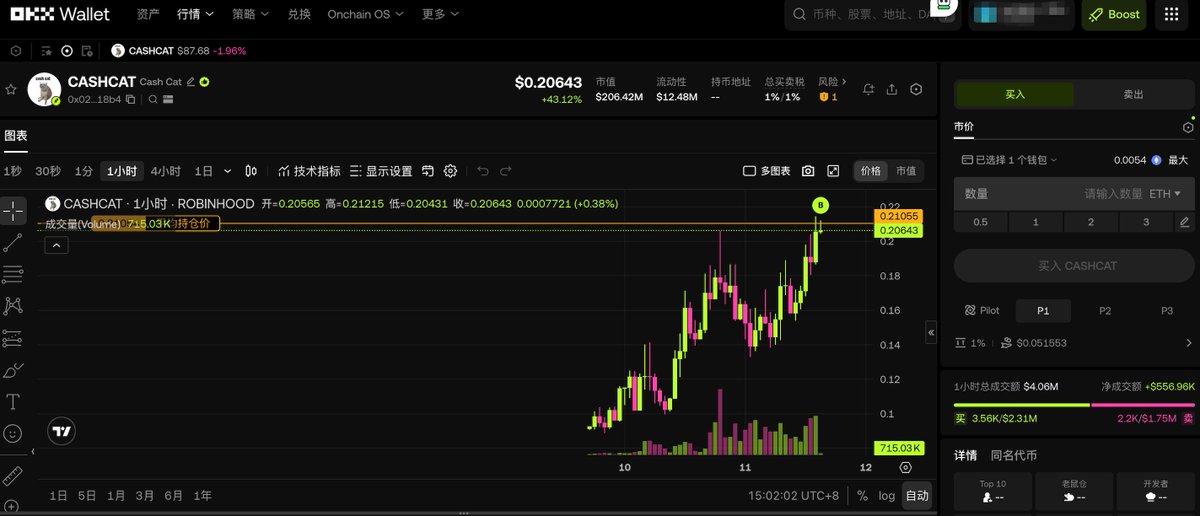Select the 30 second interval
1200x516 pixels.
tap(48, 171)
